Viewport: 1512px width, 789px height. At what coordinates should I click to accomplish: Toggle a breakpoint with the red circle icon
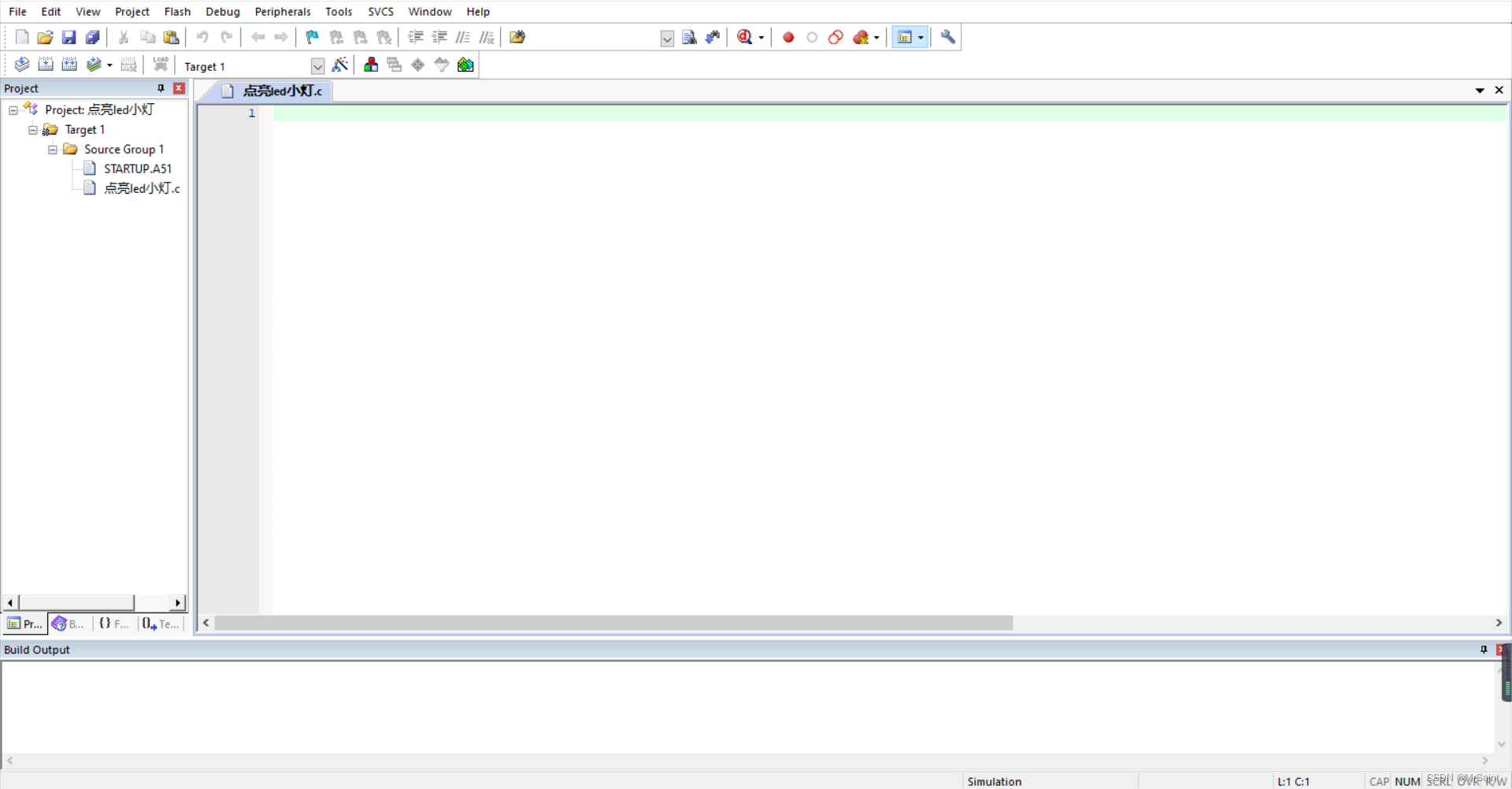coord(788,37)
